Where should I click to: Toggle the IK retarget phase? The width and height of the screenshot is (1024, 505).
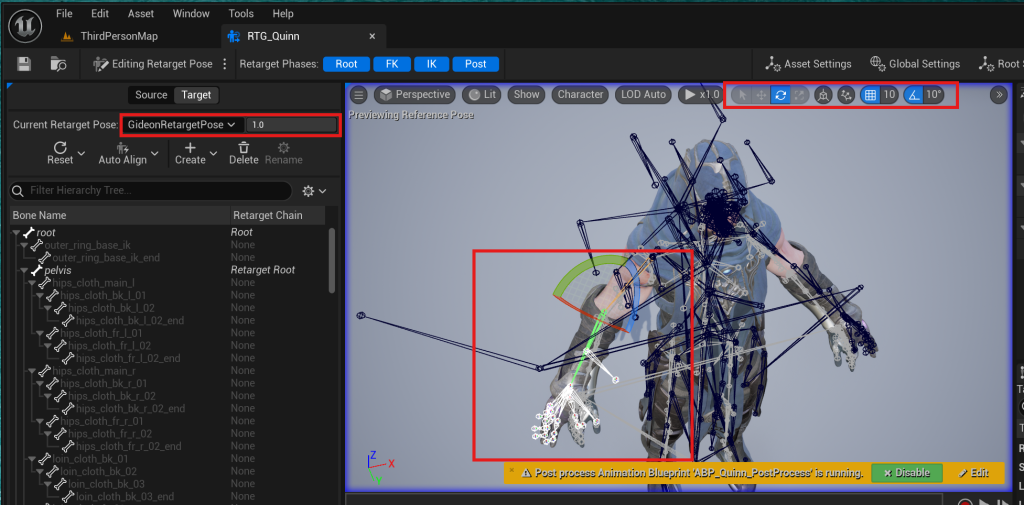point(431,64)
